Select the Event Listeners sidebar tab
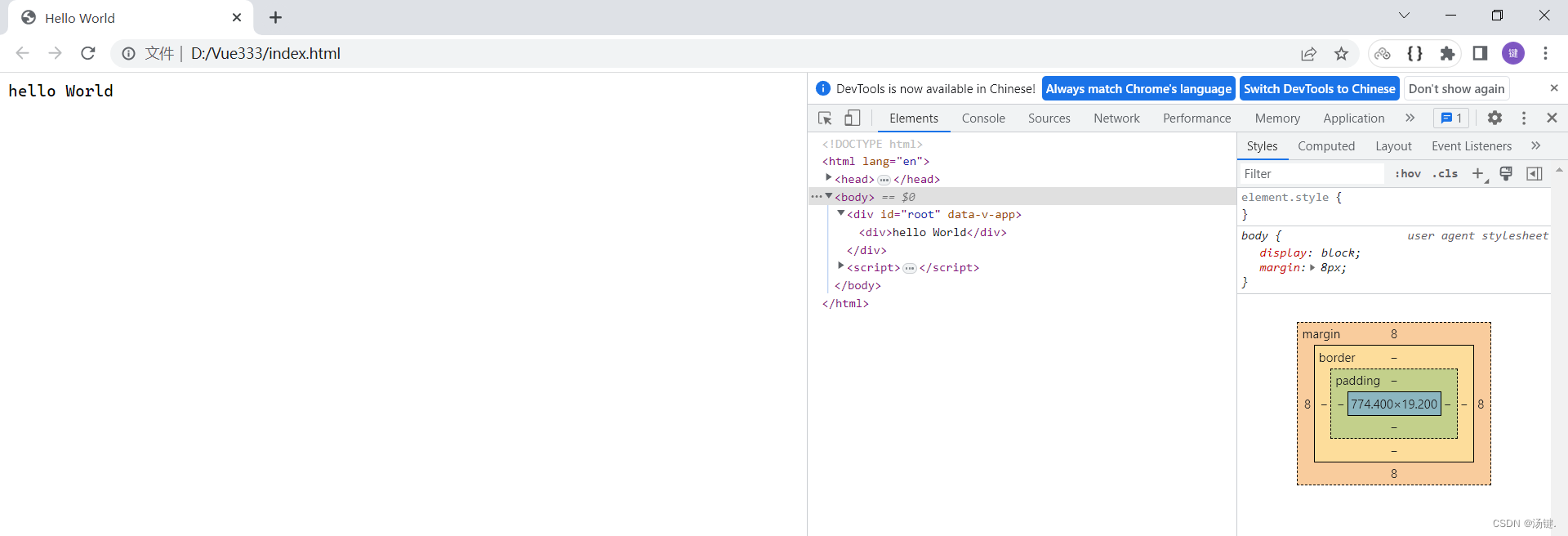Screen dimensions: 1568x536 (x=1472, y=146)
